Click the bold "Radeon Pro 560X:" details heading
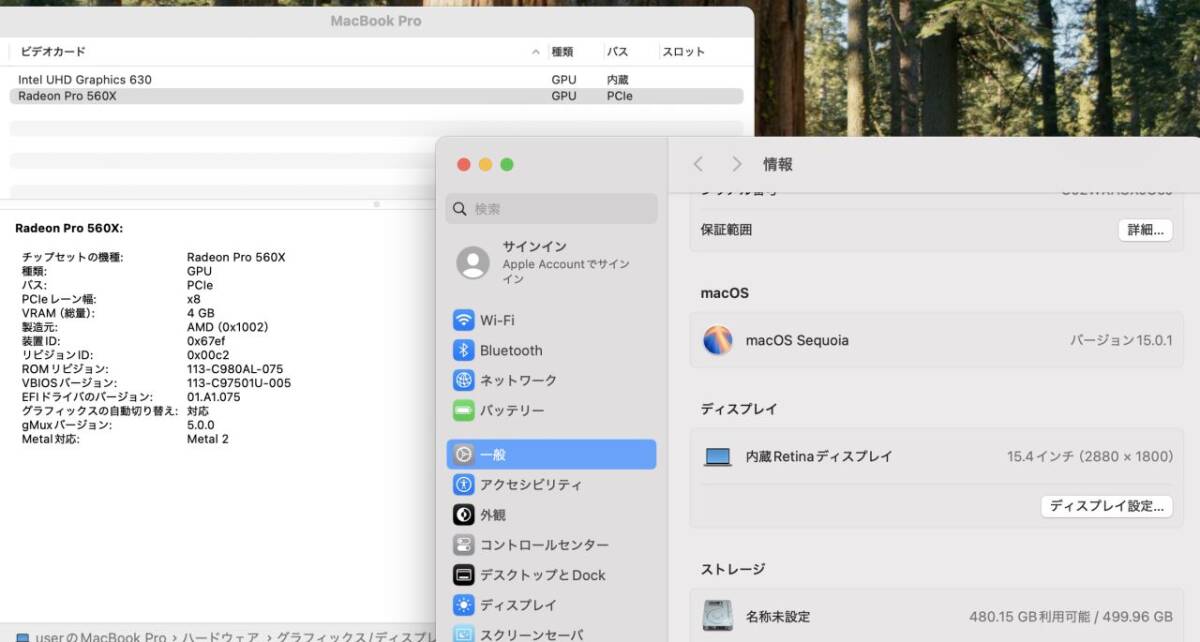The image size is (1200, 642). coord(69,228)
